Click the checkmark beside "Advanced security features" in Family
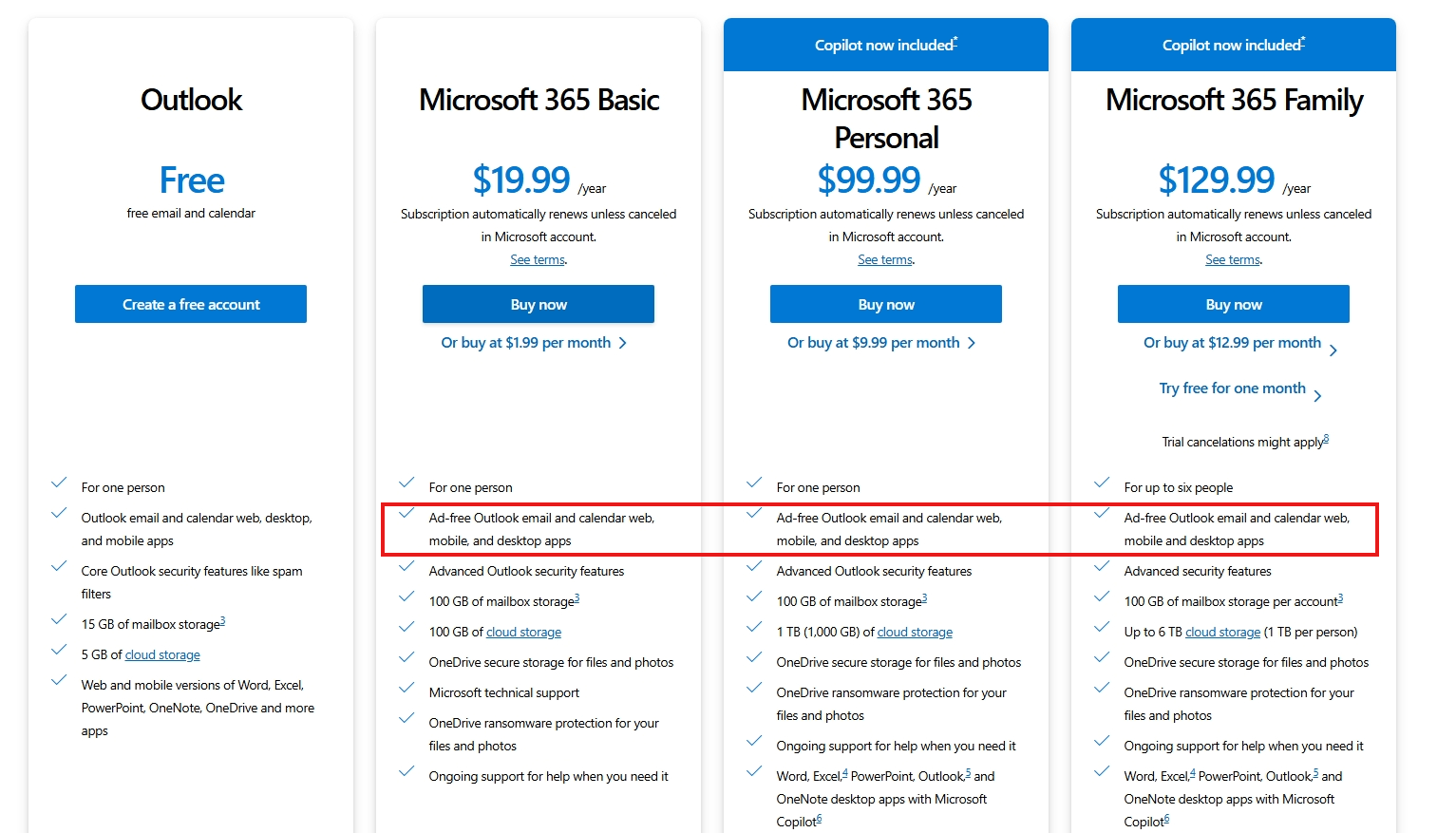 coord(1102,566)
